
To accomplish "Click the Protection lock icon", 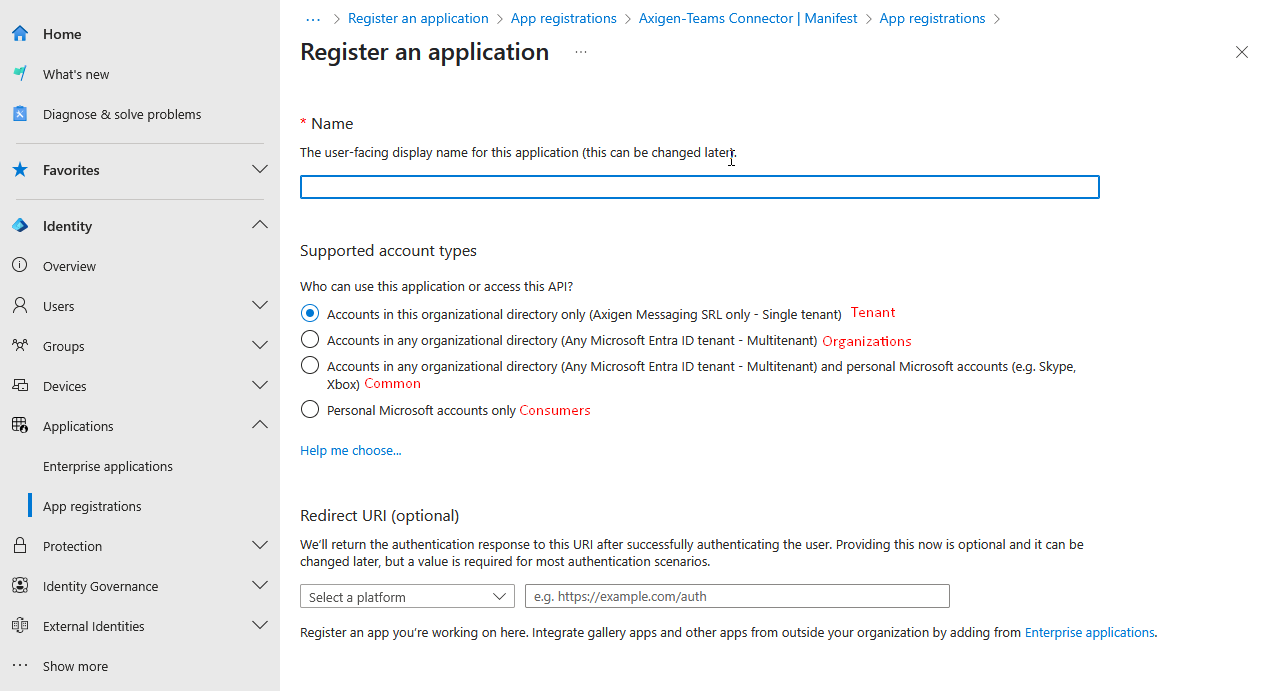I will tap(20, 546).
